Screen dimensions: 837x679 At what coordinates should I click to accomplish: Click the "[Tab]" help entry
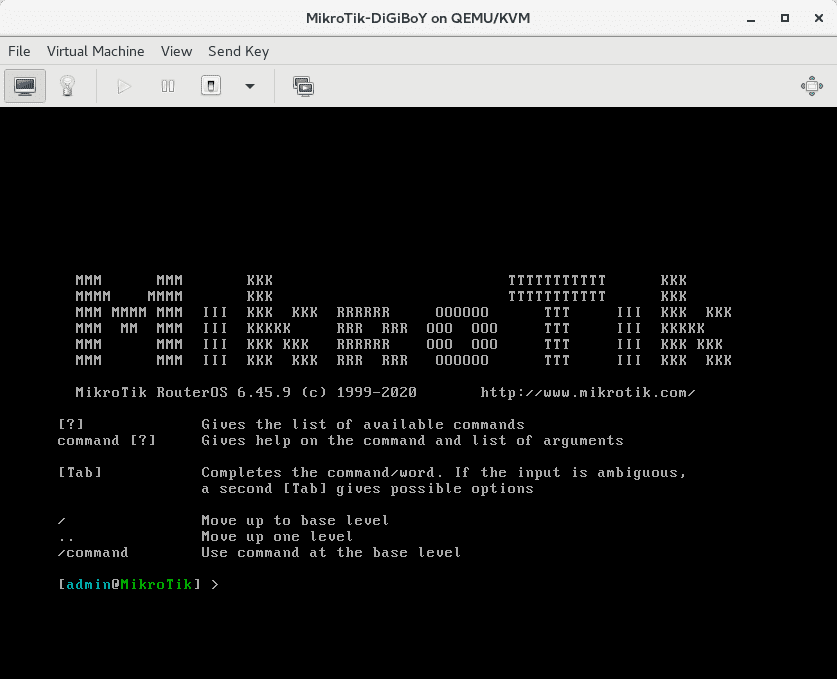click(x=80, y=472)
